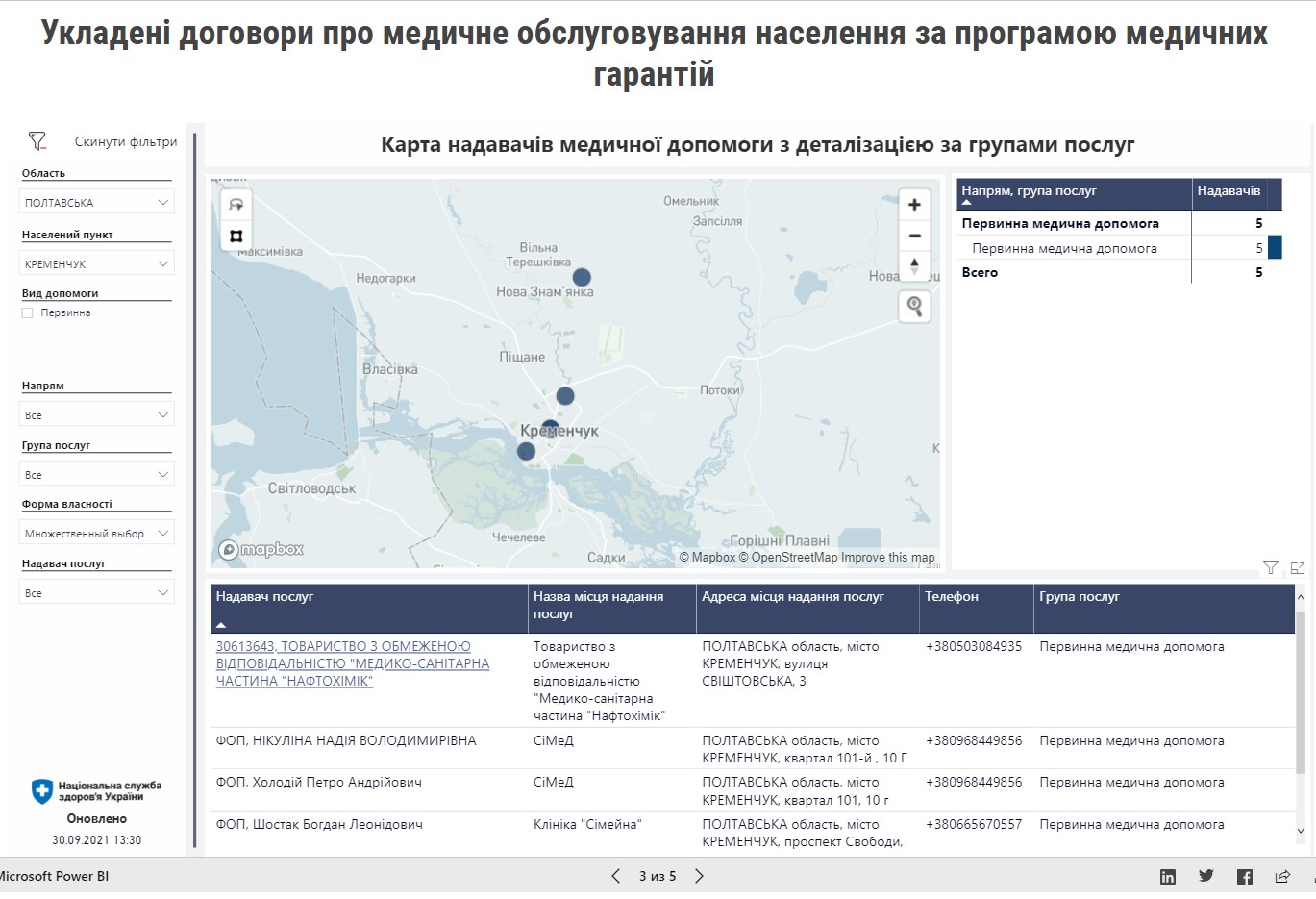The height and width of the screenshot is (899, 1316).
Task: Sort table by Надавач послуг column
Action: pyautogui.click(x=265, y=597)
